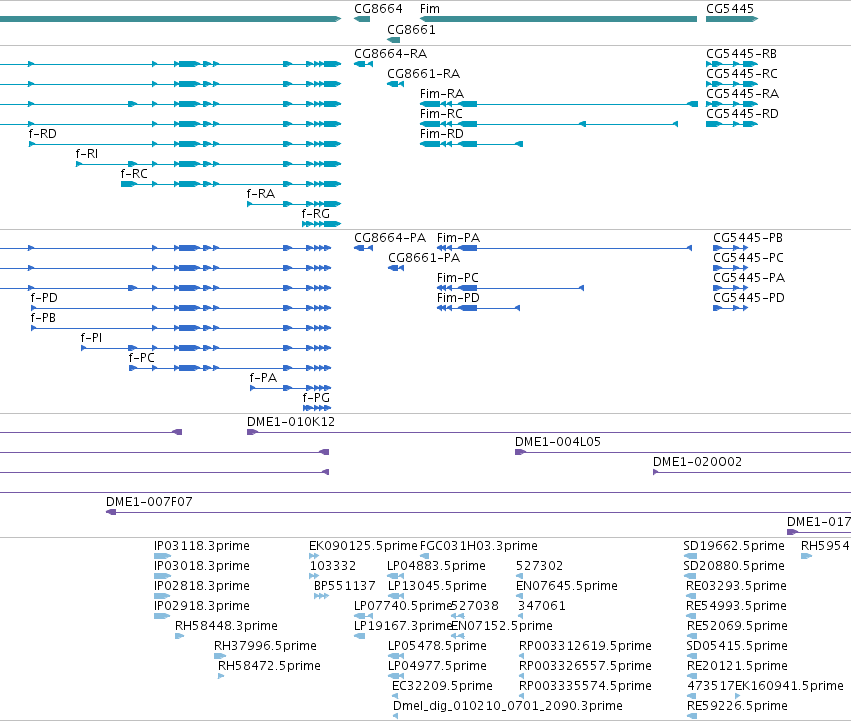Screen dimensions: 851x721
Task: Select transcript CG8664-RA
Action: tap(390, 54)
